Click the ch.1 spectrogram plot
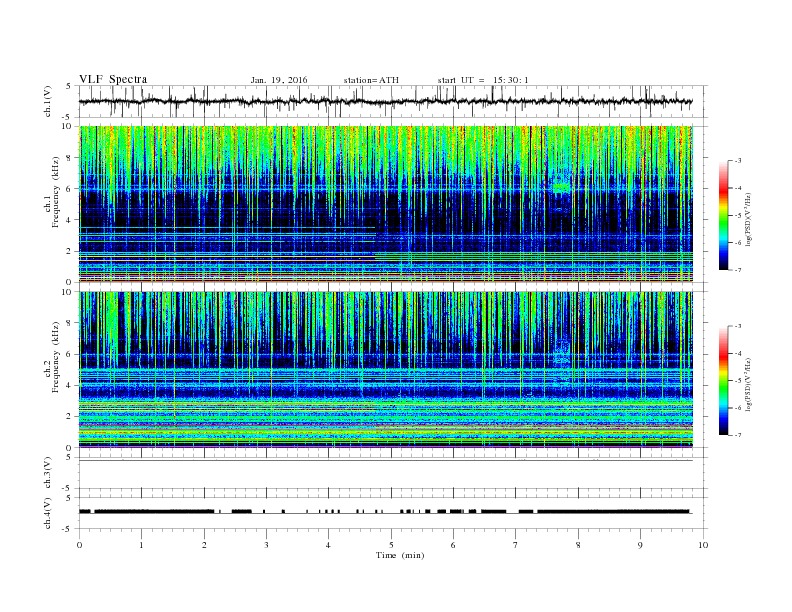The height and width of the screenshot is (612, 792). pyautogui.click(x=386, y=204)
